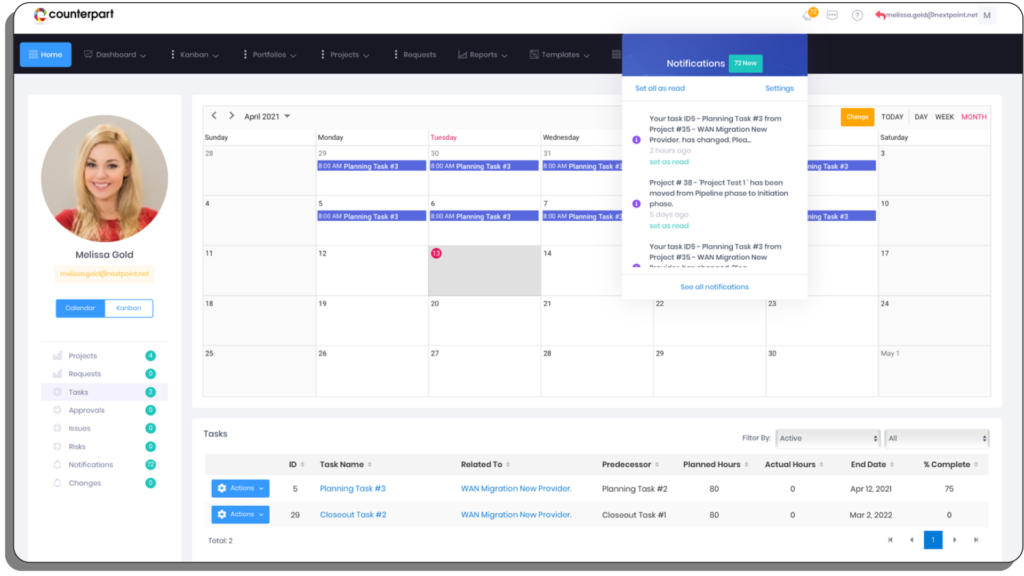Click Melissa Gold's profile photo
Viewport: 1024px width, 576px height.
(104, 178)
